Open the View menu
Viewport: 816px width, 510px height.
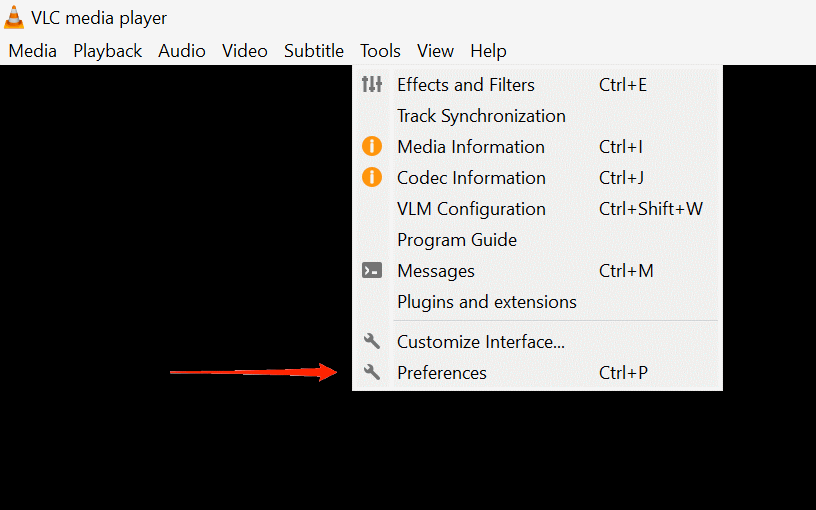click(x=436, y=51)
